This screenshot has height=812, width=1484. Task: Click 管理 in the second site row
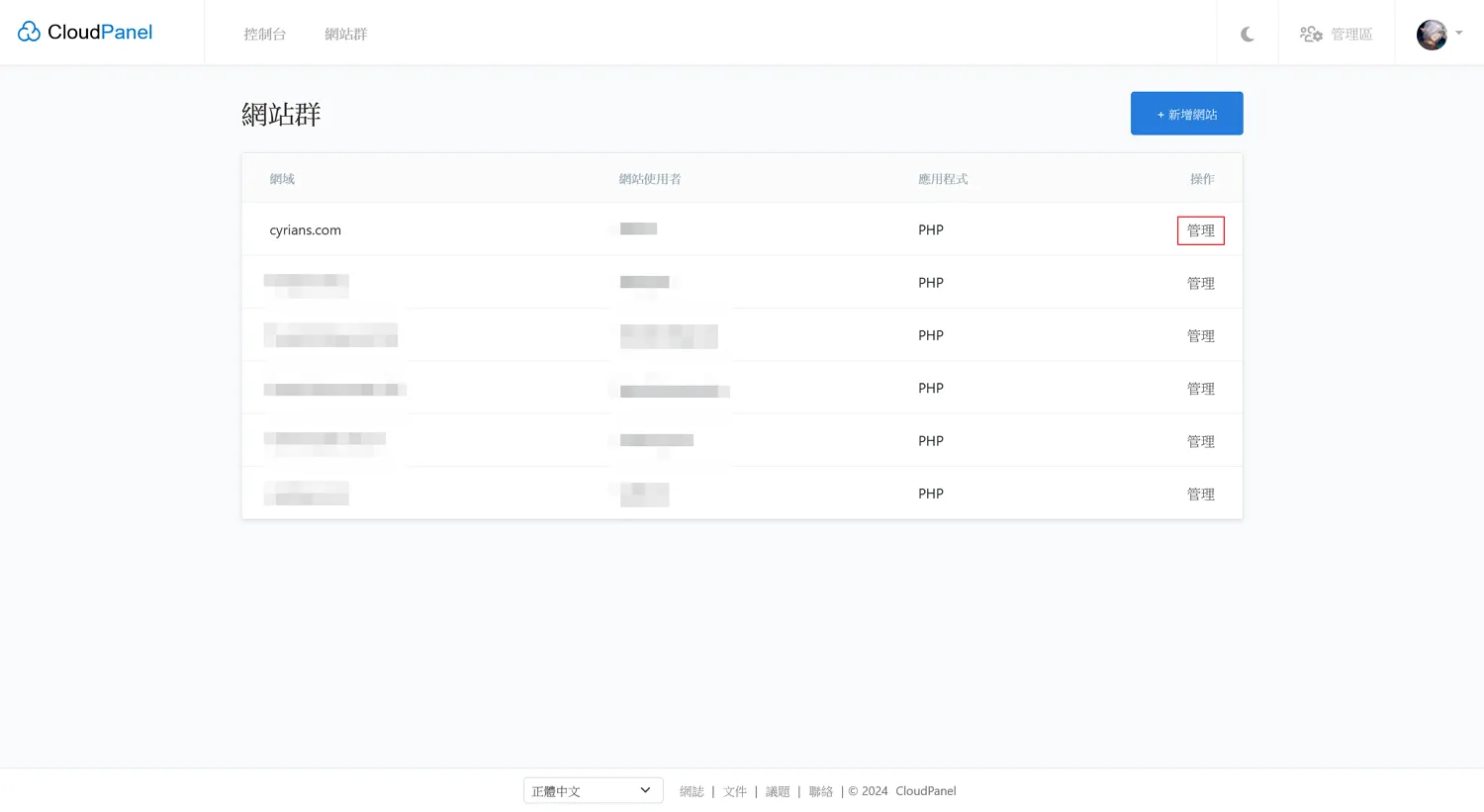point(1200,284)
